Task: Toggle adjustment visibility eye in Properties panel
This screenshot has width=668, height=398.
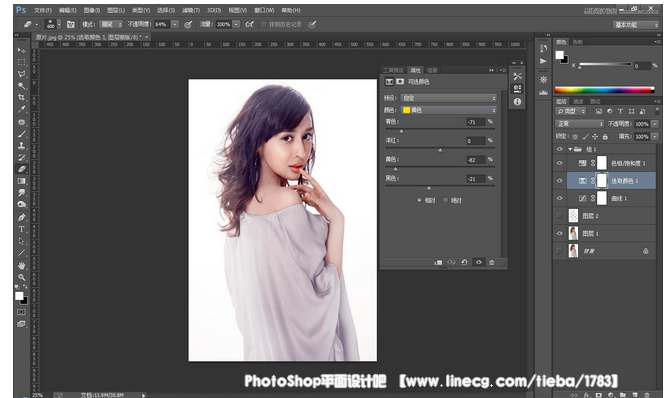Action: 478,262
